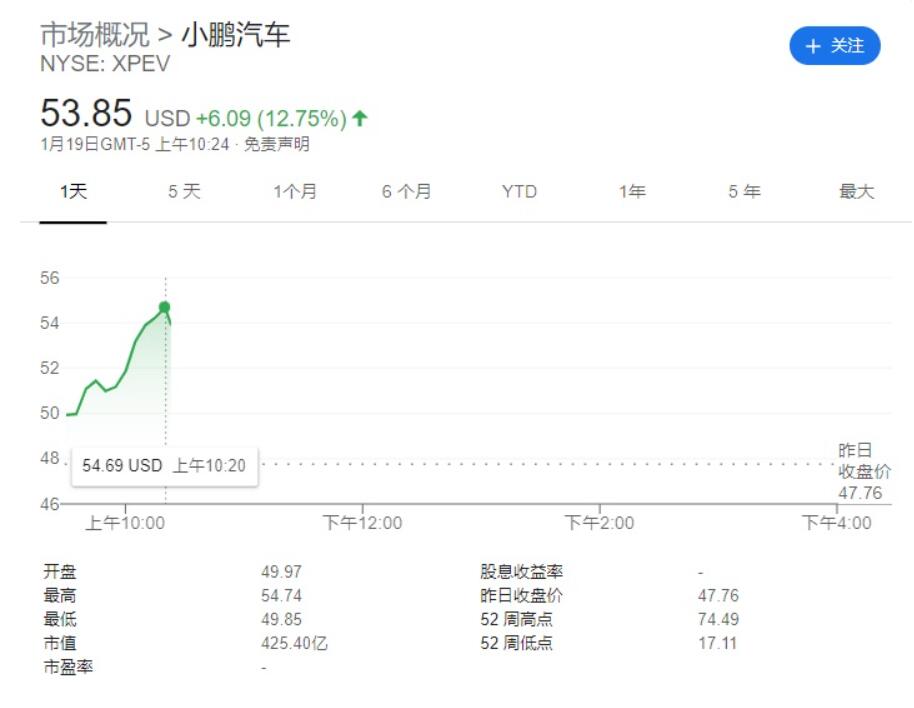Click the green data point marker on chart
This screenshot has height=708, width=914.
(164, 307)
